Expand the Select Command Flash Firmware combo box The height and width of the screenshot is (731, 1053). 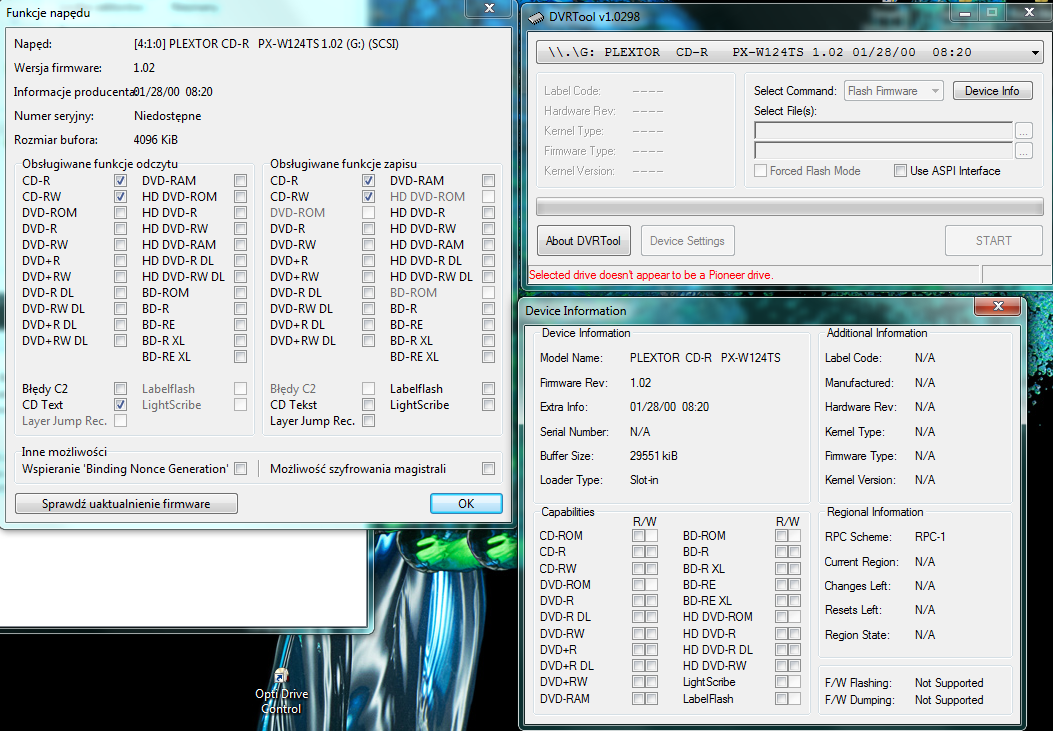point(894,91)
